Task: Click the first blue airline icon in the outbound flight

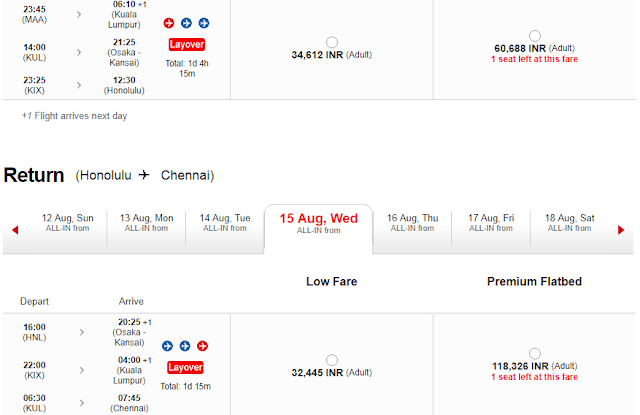Action: pyautogui.click(x=186, y=23)
